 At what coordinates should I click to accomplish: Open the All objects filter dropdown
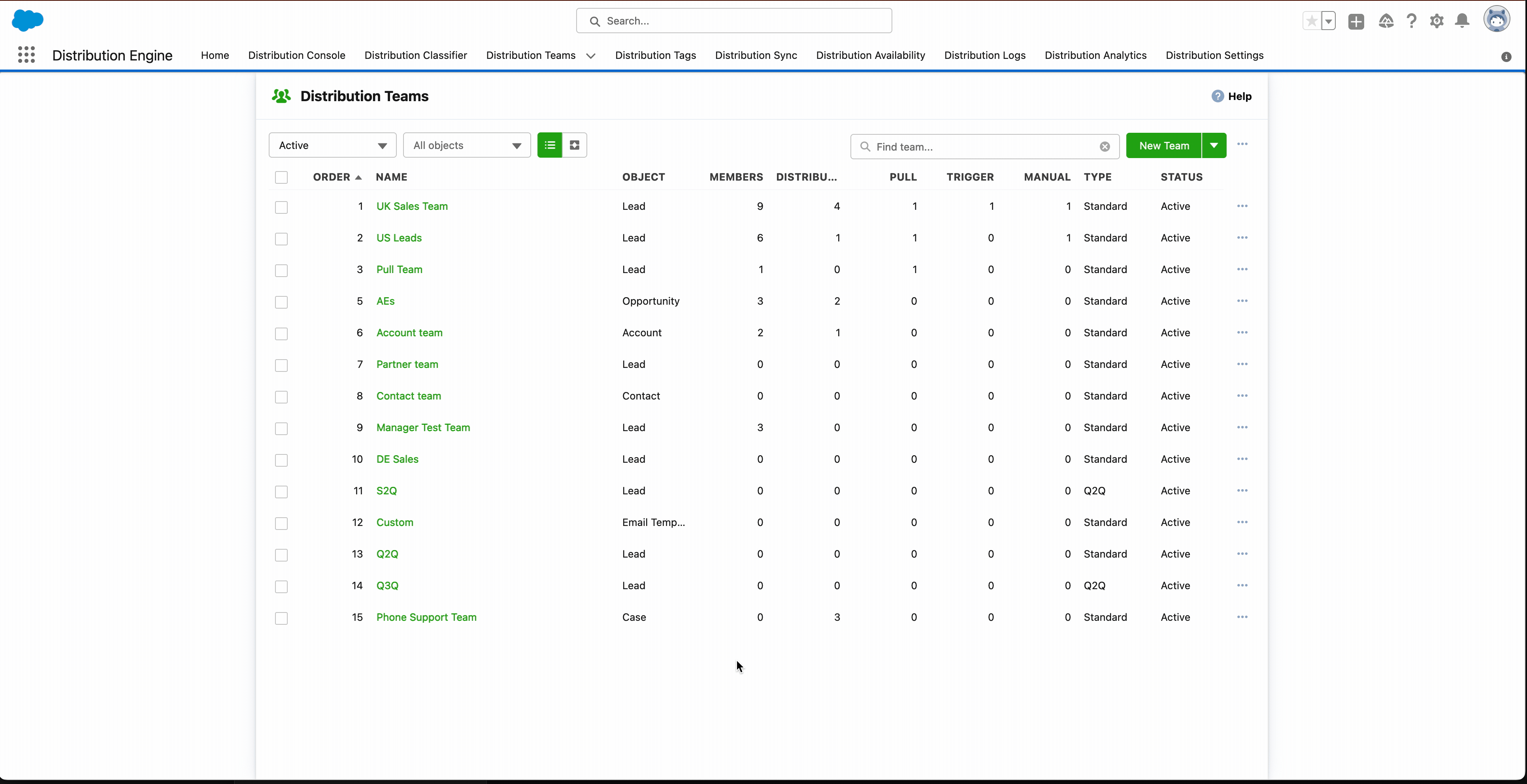(x=467, y=145)
